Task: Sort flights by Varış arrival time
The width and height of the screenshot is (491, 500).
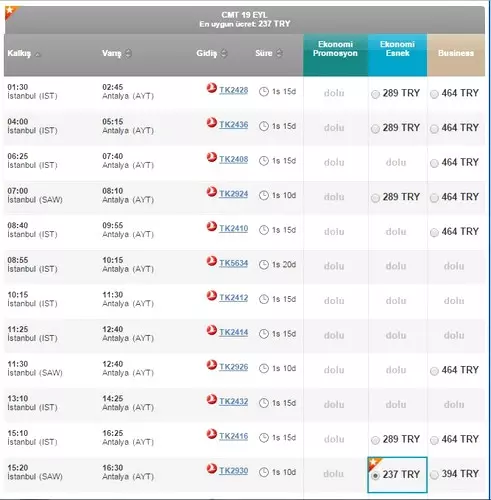Action: [x=129, y=53]
